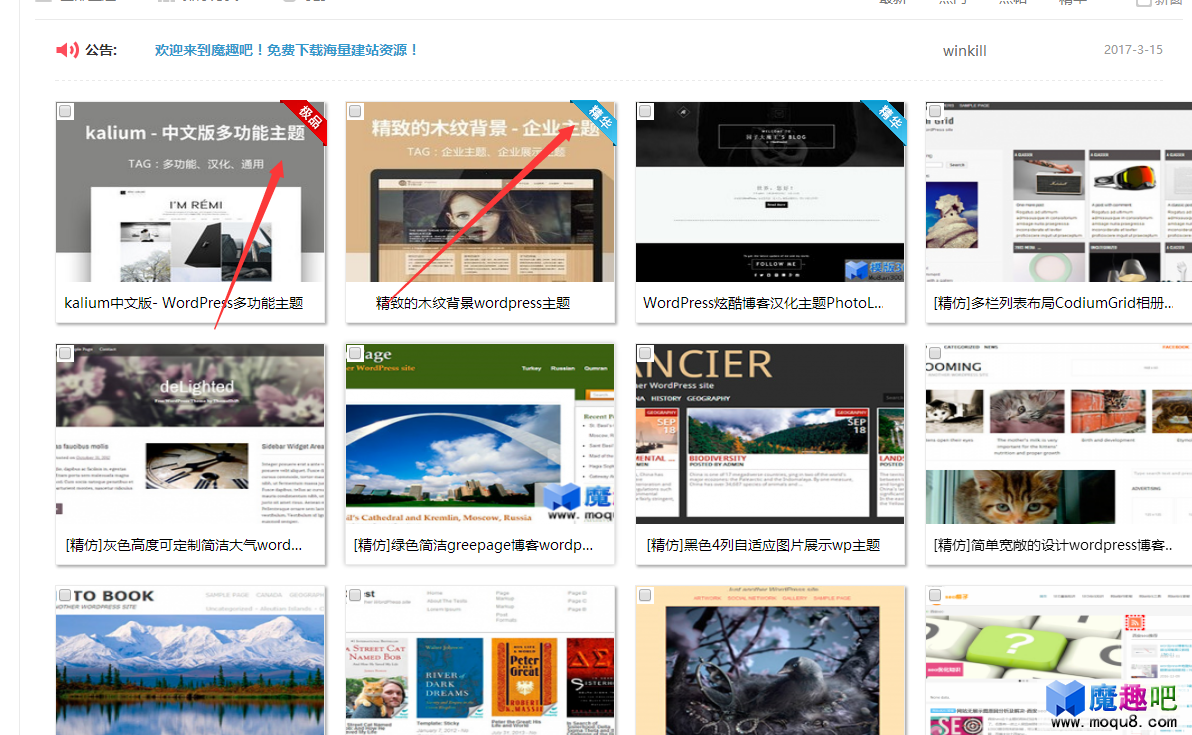Screen dimensions: 1192x735
Task: Open the announcement link 欢迎来到魔趣吧
Action: tap(287, 50)
